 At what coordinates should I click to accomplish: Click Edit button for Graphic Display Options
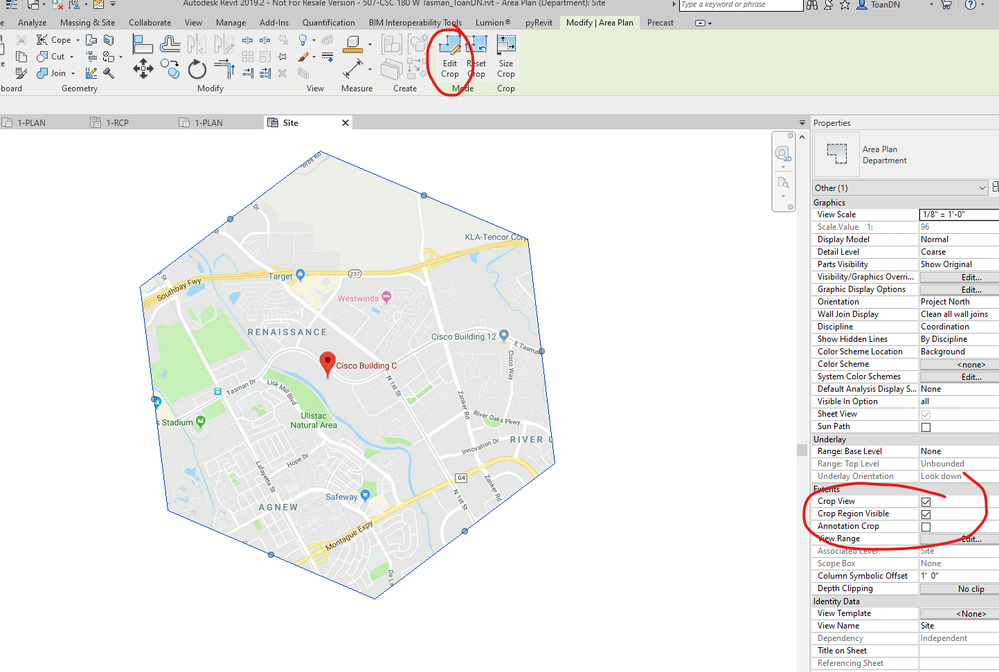click(x=959, y=290)
